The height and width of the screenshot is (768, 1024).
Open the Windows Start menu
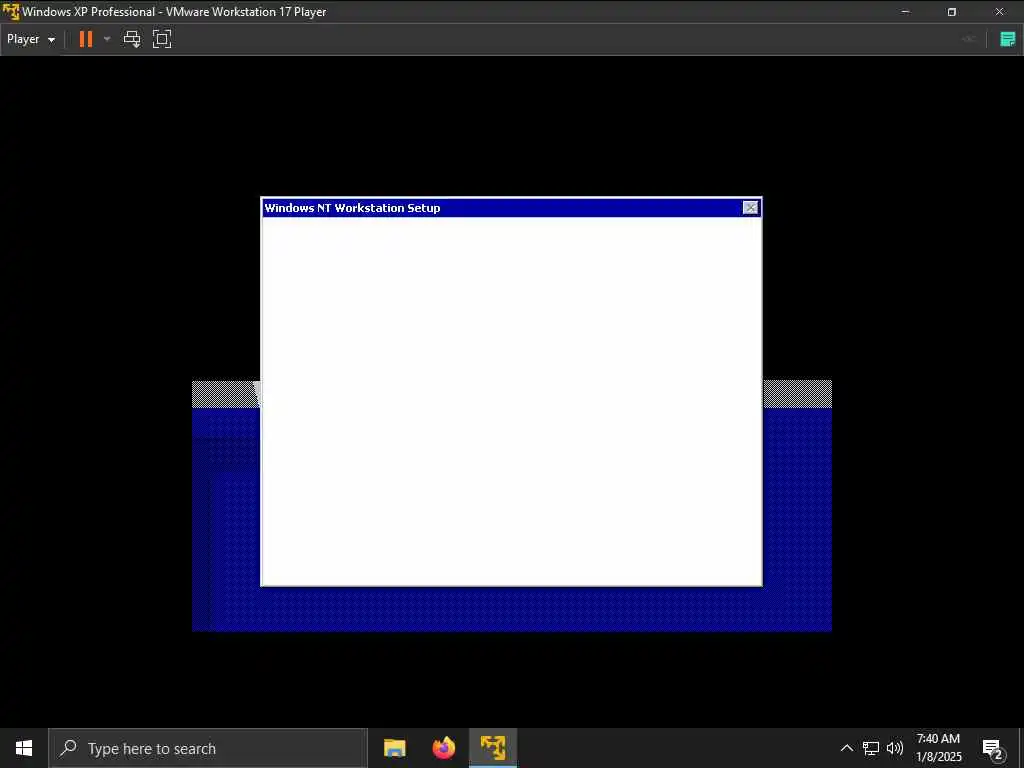[x=24, y=748]
